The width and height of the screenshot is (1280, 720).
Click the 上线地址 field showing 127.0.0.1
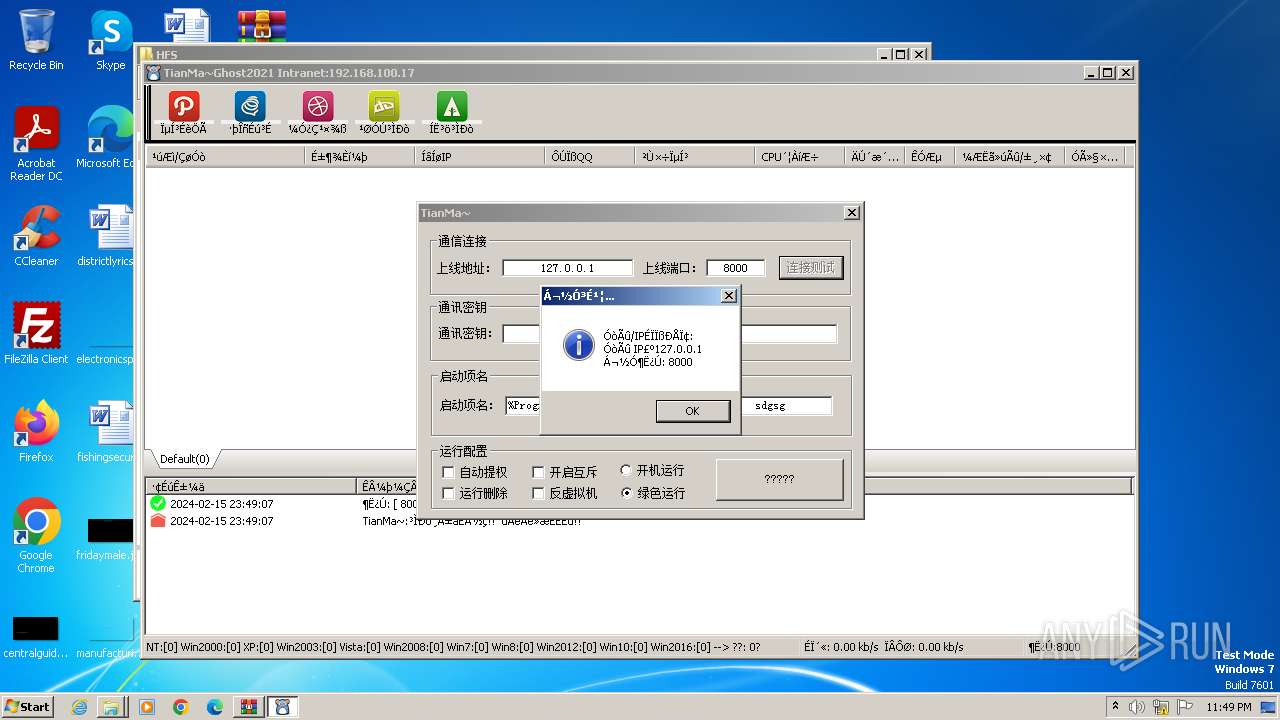tap(567, 268)
